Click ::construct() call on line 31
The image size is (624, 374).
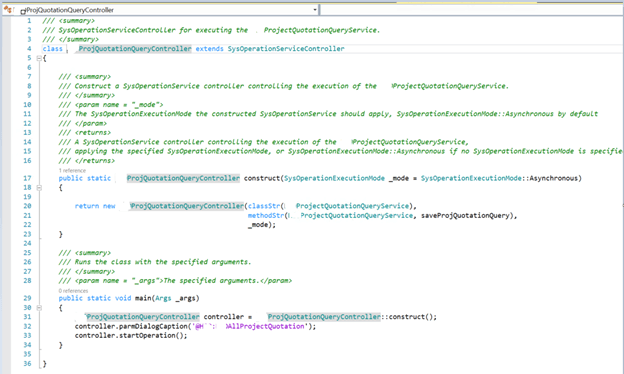pos(408,317)
